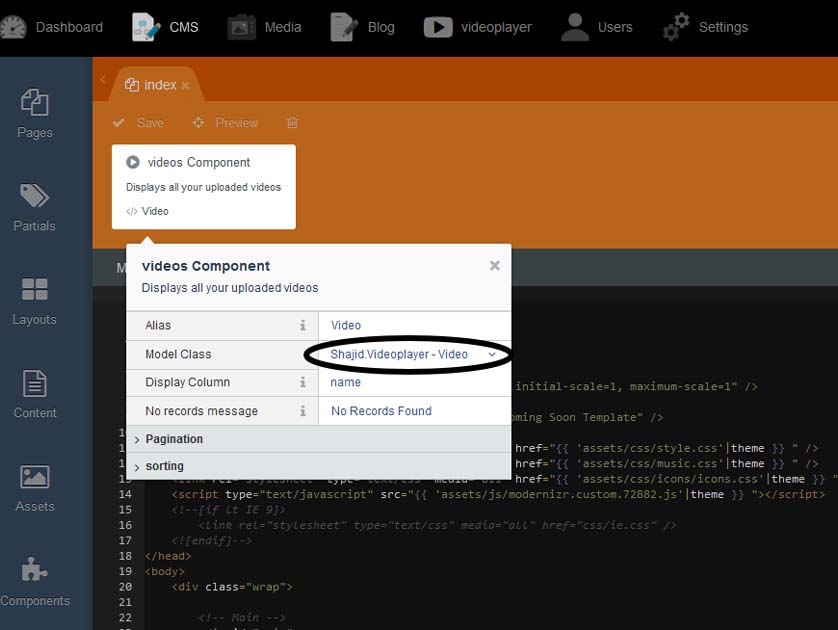The height and width of the screenshot is (630, 838).
Task: Open the Pages sidebar section
Action: pyautogui.click(x=35, y=114)
